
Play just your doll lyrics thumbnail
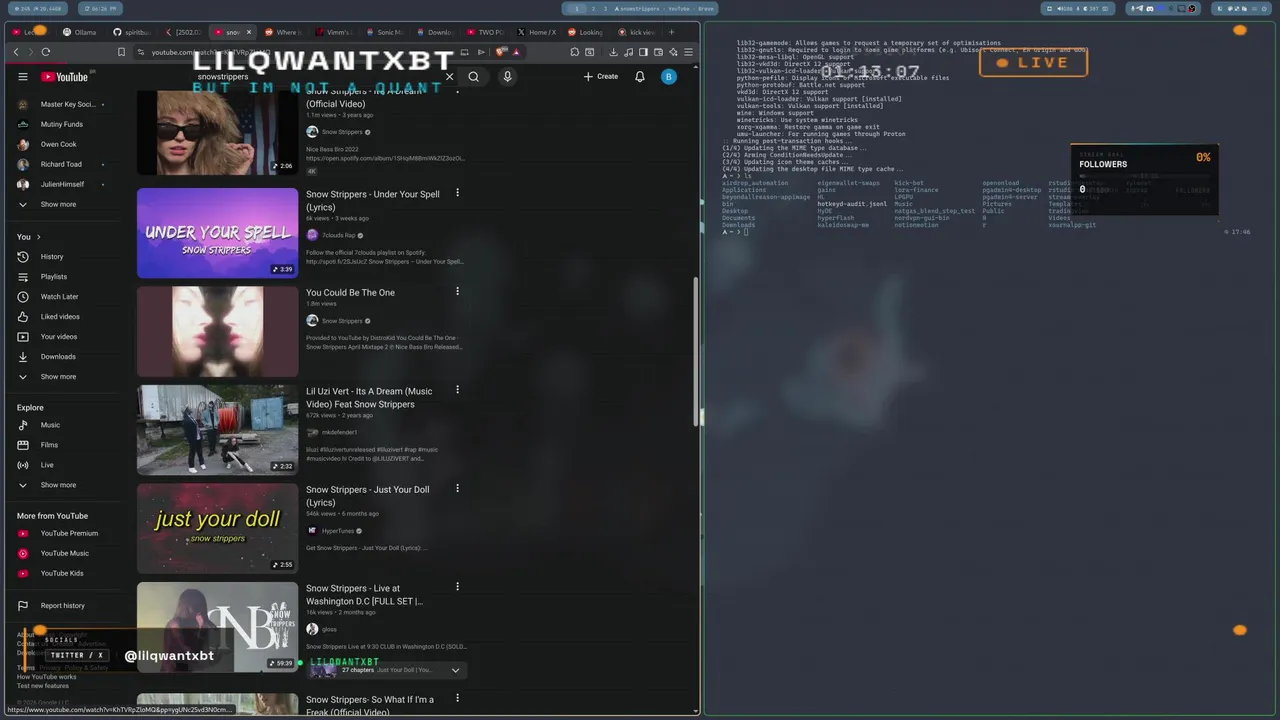[x=217, y=528]
